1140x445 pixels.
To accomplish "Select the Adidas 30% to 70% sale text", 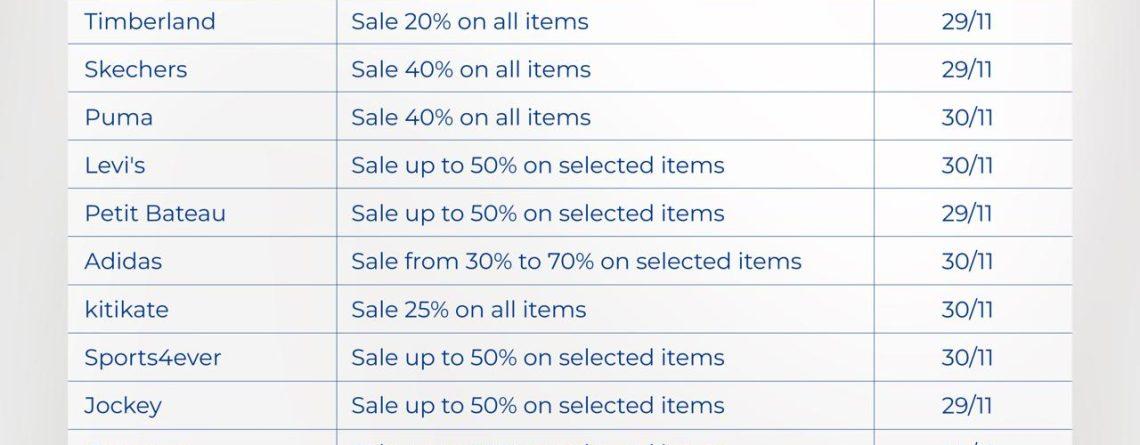I will (x=576, y=261).
